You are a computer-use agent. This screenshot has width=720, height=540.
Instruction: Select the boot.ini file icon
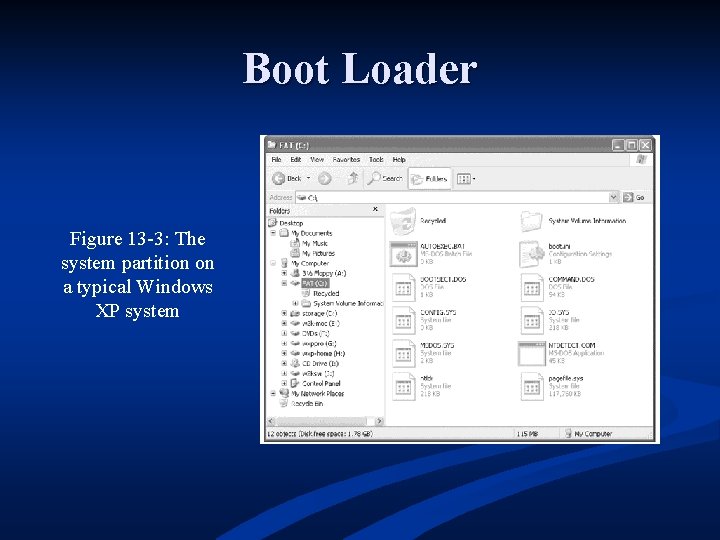(531, 254)
